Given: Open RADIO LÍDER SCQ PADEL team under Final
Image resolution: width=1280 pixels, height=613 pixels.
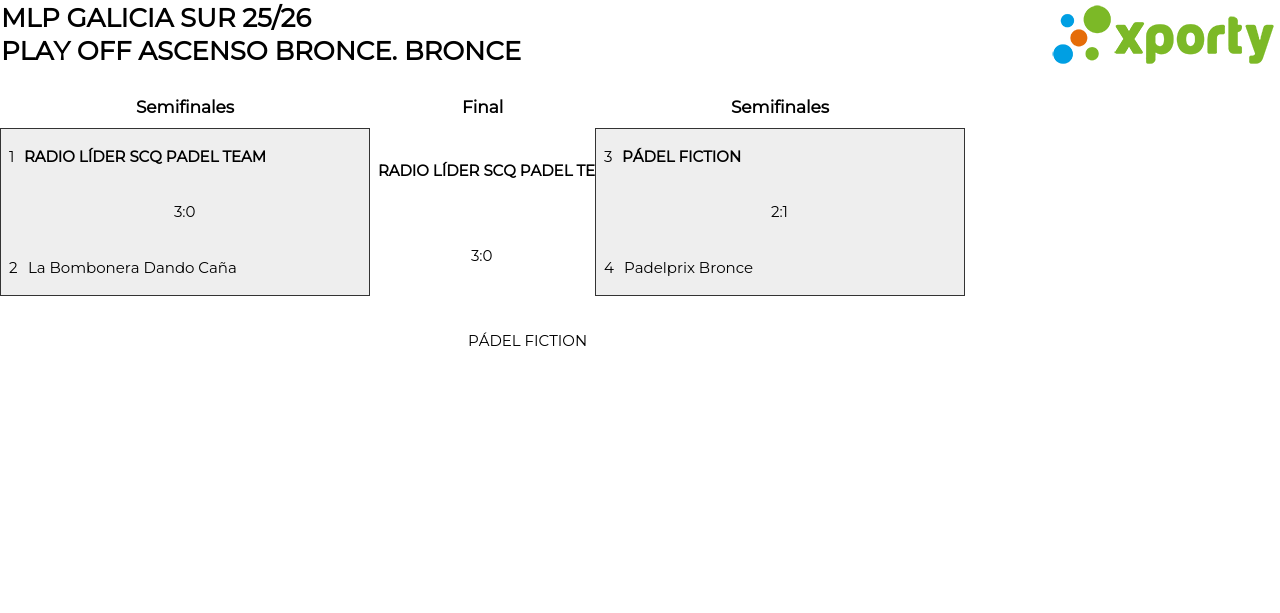Looking at the screenshot, I should 486,171.
